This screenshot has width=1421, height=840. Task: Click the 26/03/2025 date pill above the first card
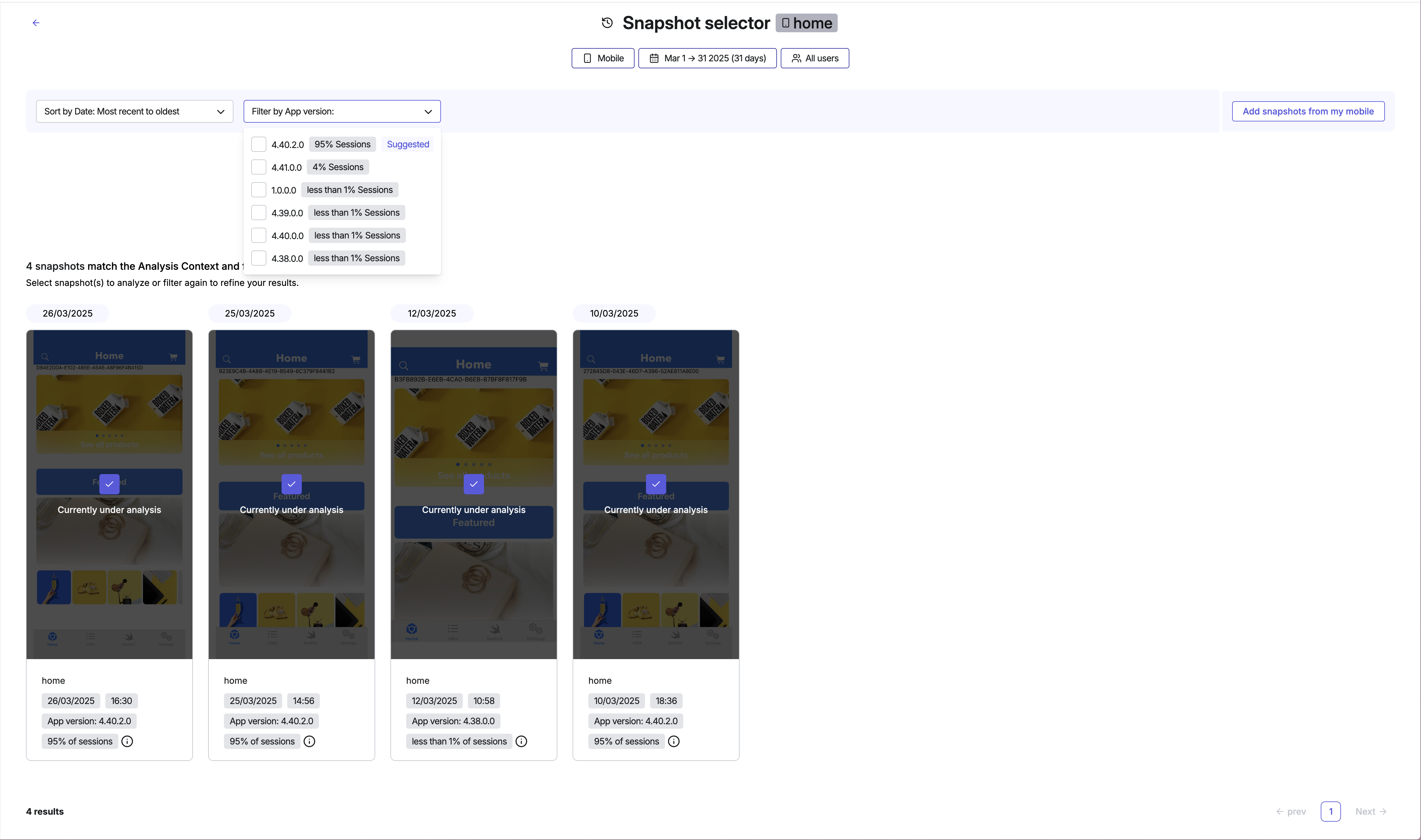pyautogui.click(x=67, y=314)
